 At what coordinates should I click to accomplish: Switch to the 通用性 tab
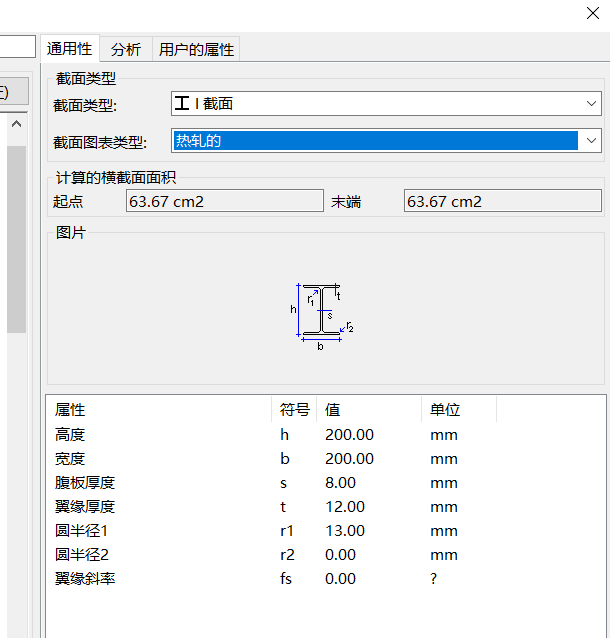tap(70, 49)
